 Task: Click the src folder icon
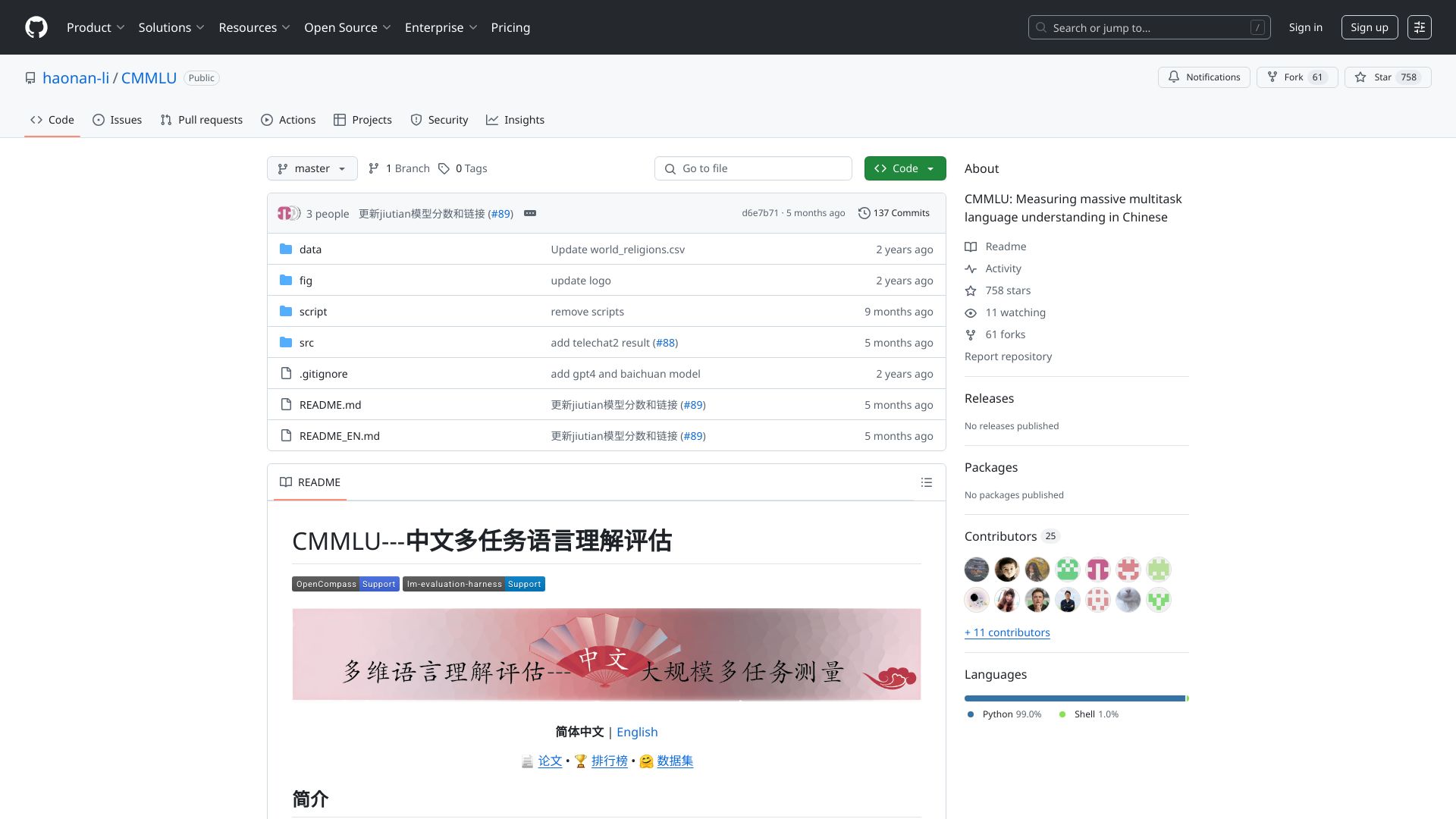[x=286, y=342]
